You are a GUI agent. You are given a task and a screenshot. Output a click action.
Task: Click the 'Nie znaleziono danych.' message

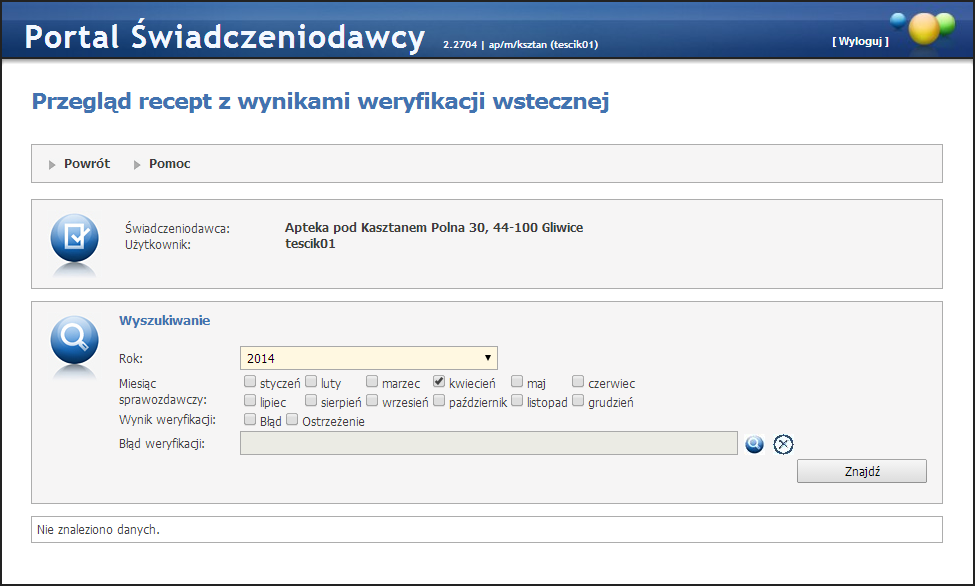click(x=98, y=530)
